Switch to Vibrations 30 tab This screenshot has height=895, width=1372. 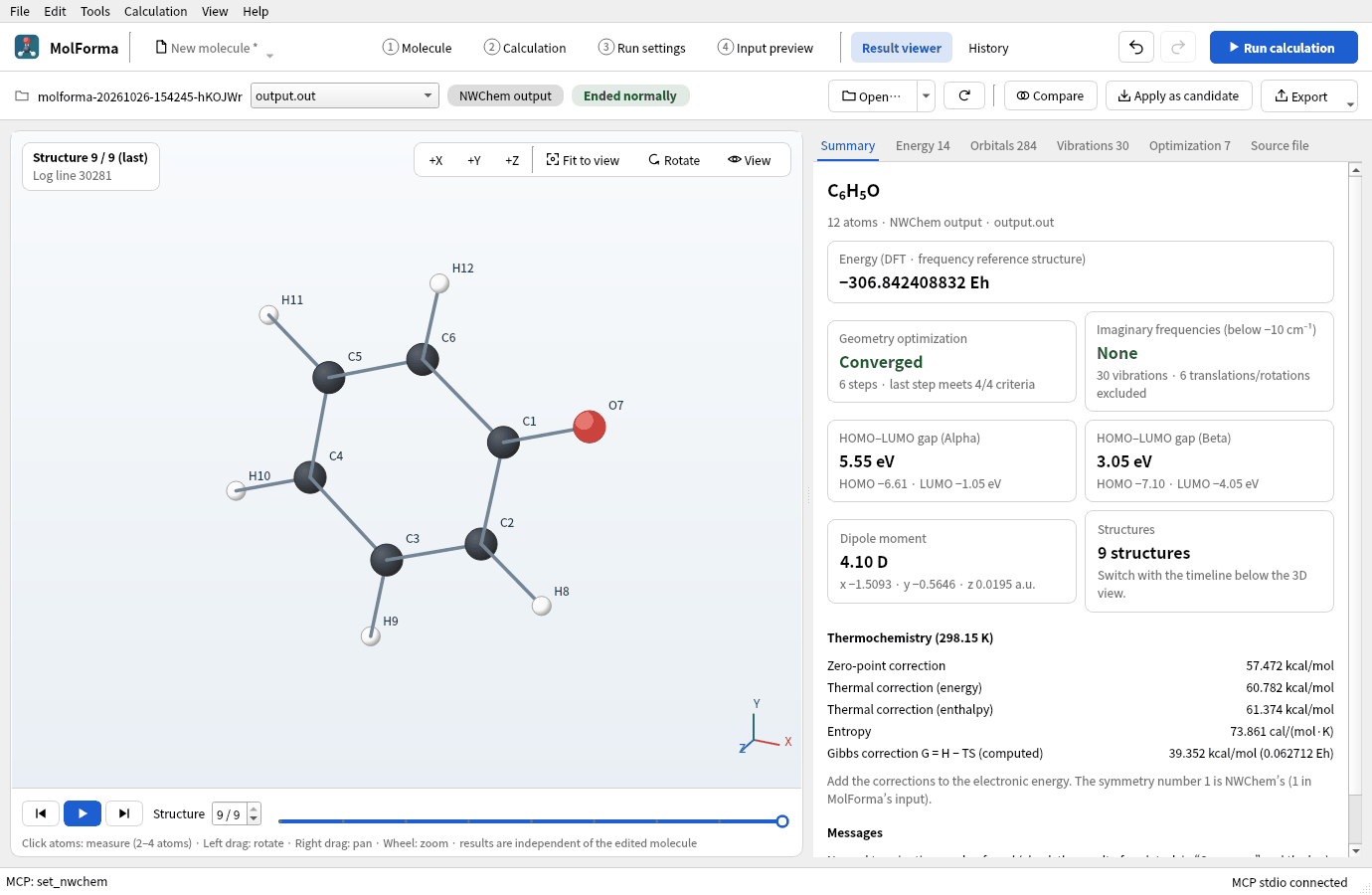pyautogui.click(x=1093, y=145)
